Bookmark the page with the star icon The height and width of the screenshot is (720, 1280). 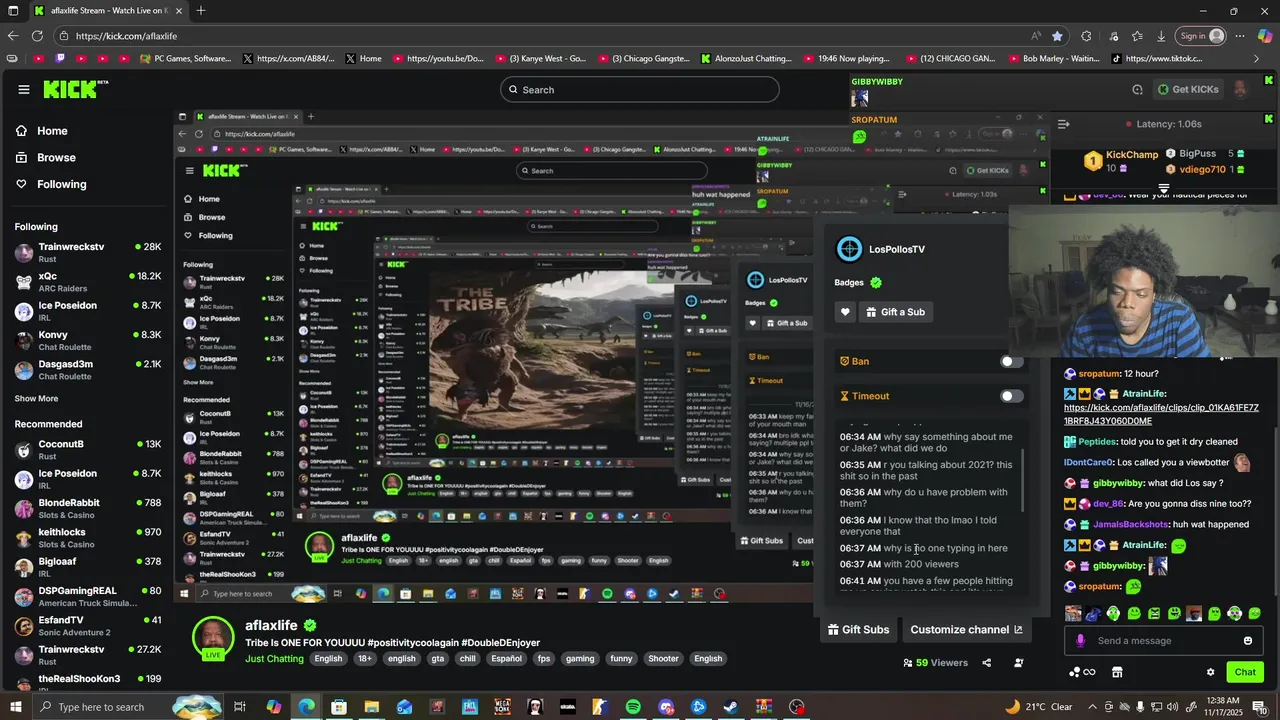click(x=1057, y=36)
